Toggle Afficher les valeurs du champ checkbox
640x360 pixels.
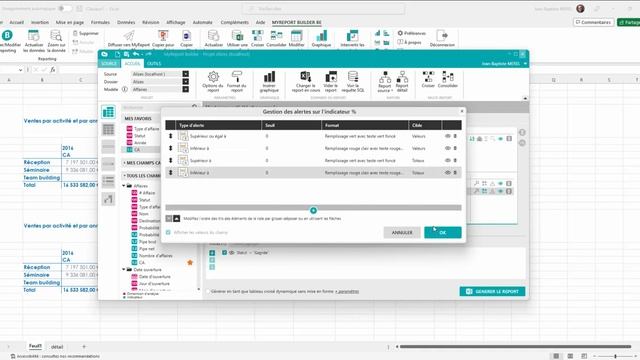(x=168, y=233)
